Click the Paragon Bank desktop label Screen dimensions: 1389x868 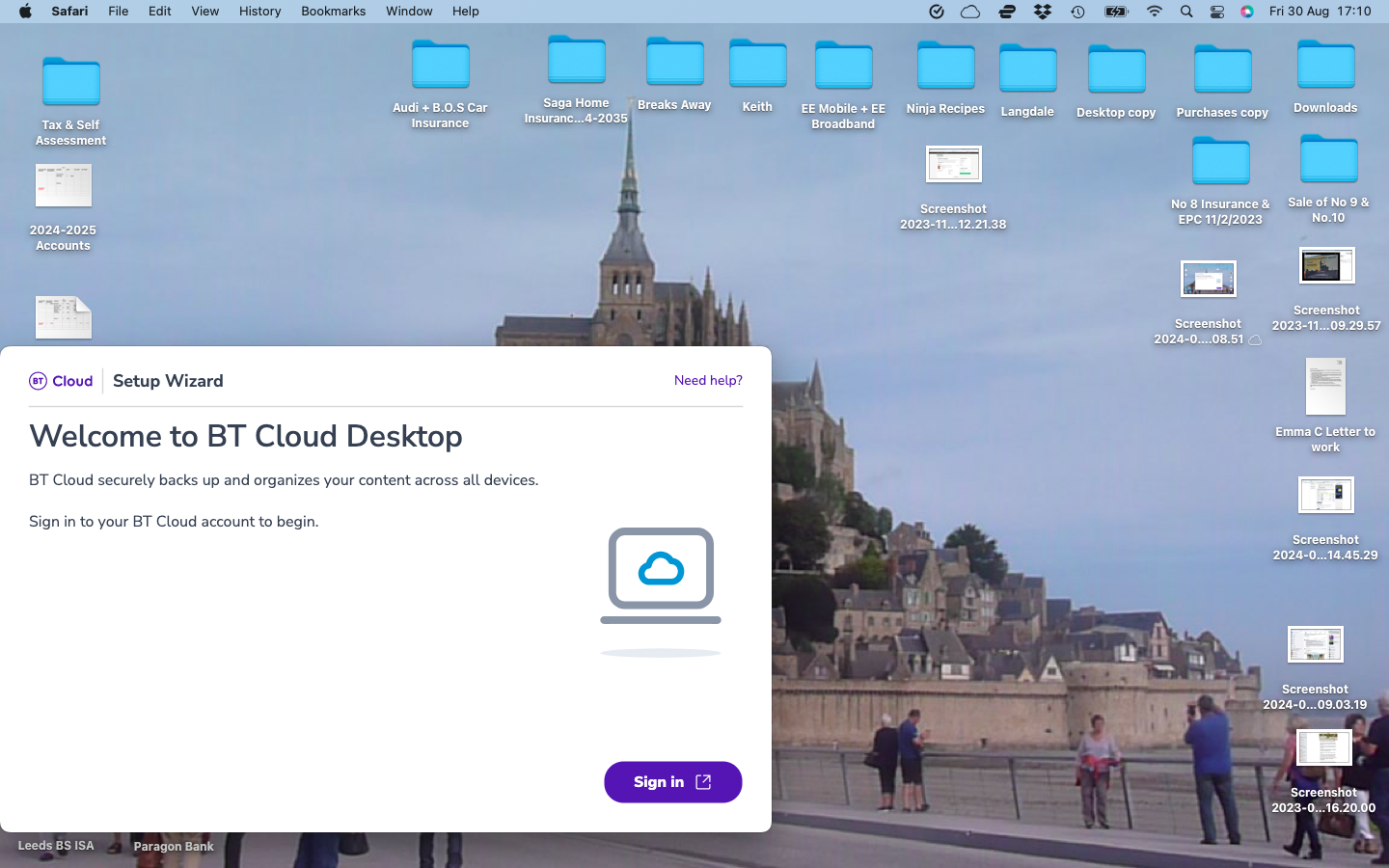(x=174, y=847)
